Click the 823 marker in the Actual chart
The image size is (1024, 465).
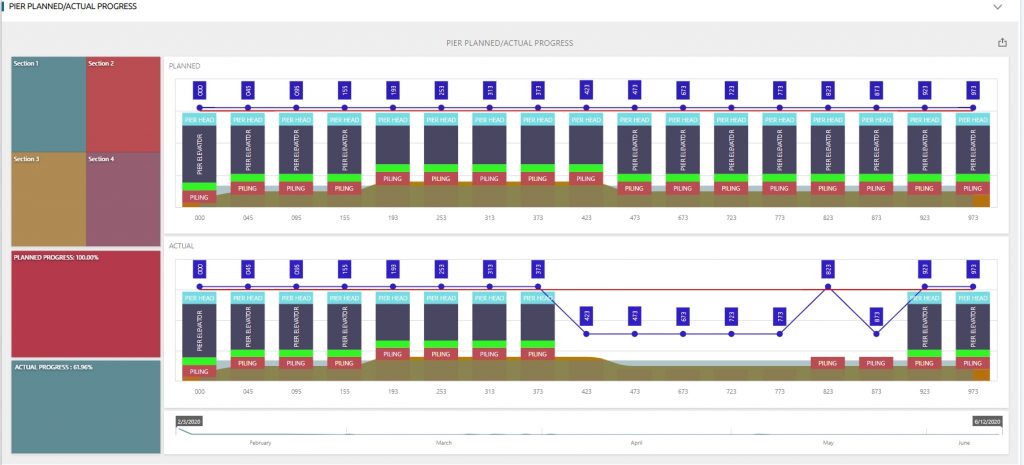click(x=828, y=269)
